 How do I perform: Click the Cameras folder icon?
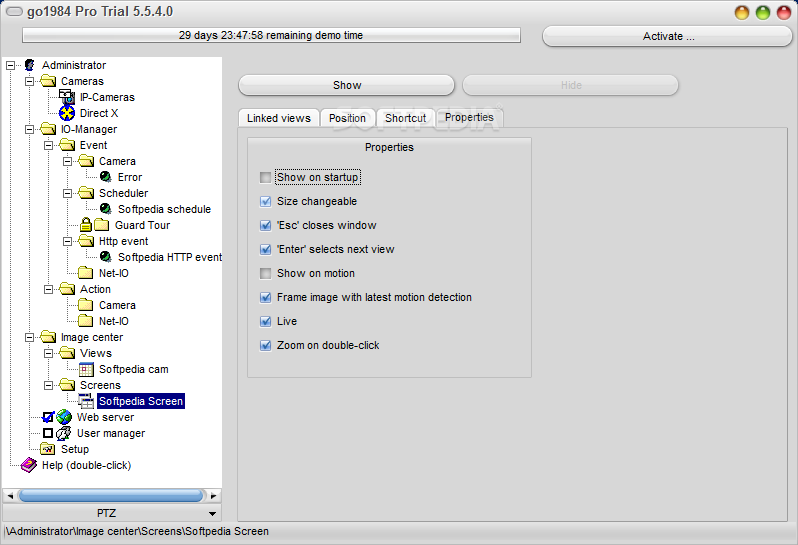[48, 81]
